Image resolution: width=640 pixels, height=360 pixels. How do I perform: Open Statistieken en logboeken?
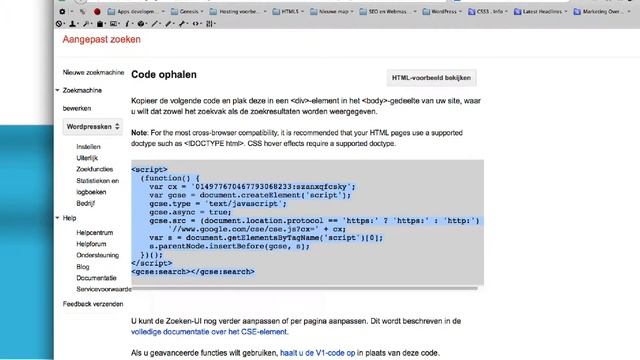point(97,186)
